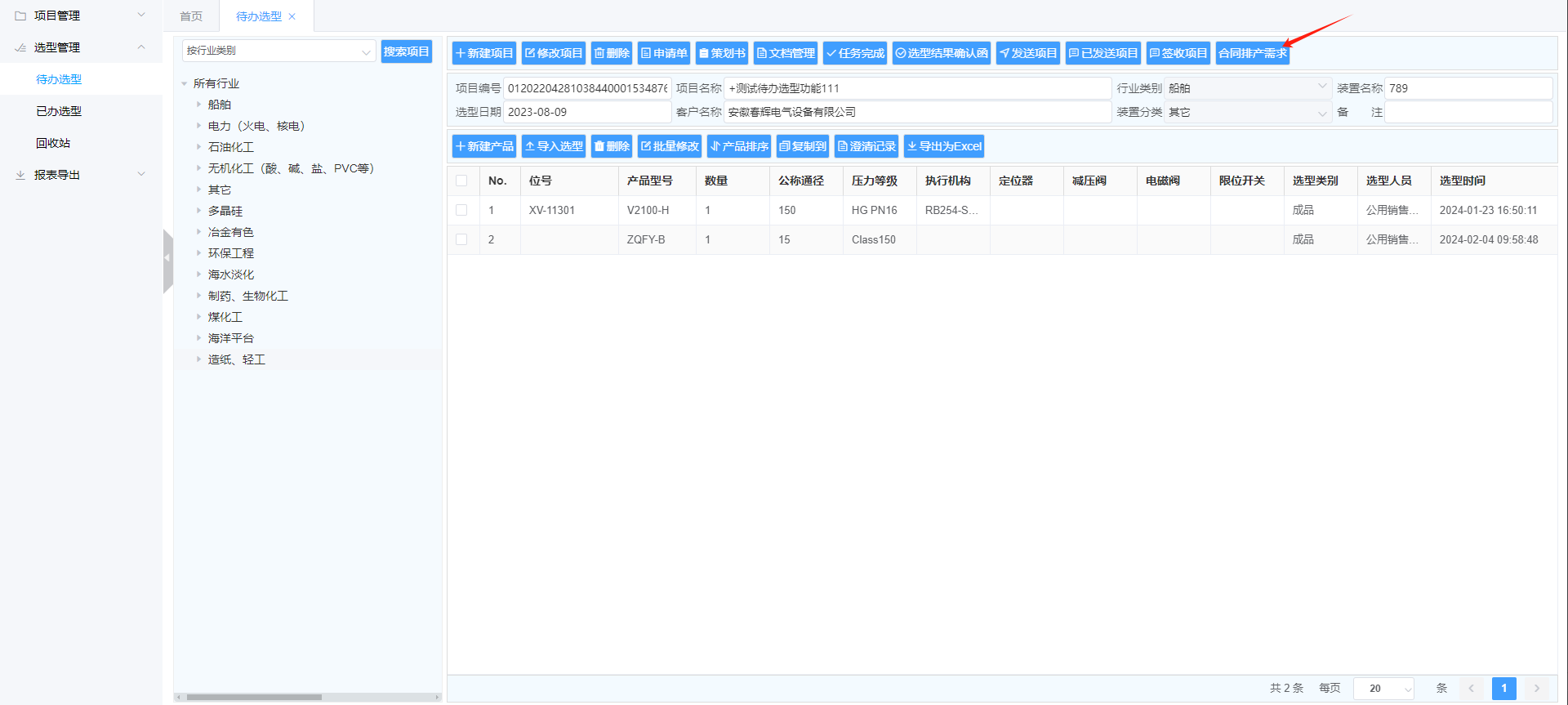Click the 修改项目 edit icon button

554,53
